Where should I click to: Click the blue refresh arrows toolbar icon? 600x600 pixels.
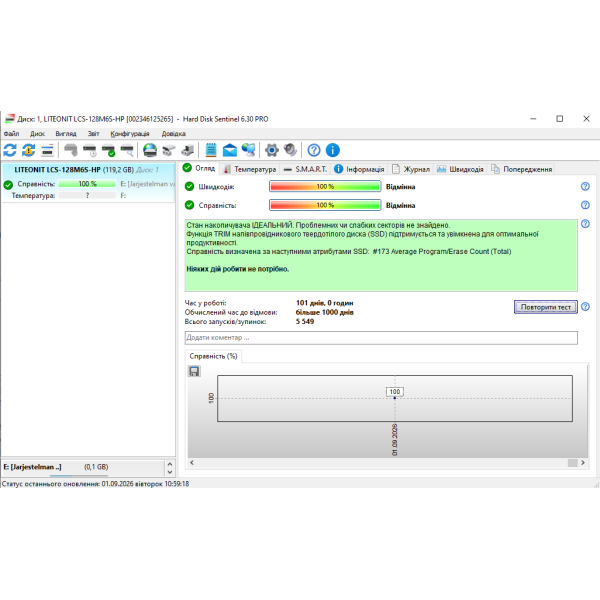coord(10,150)
